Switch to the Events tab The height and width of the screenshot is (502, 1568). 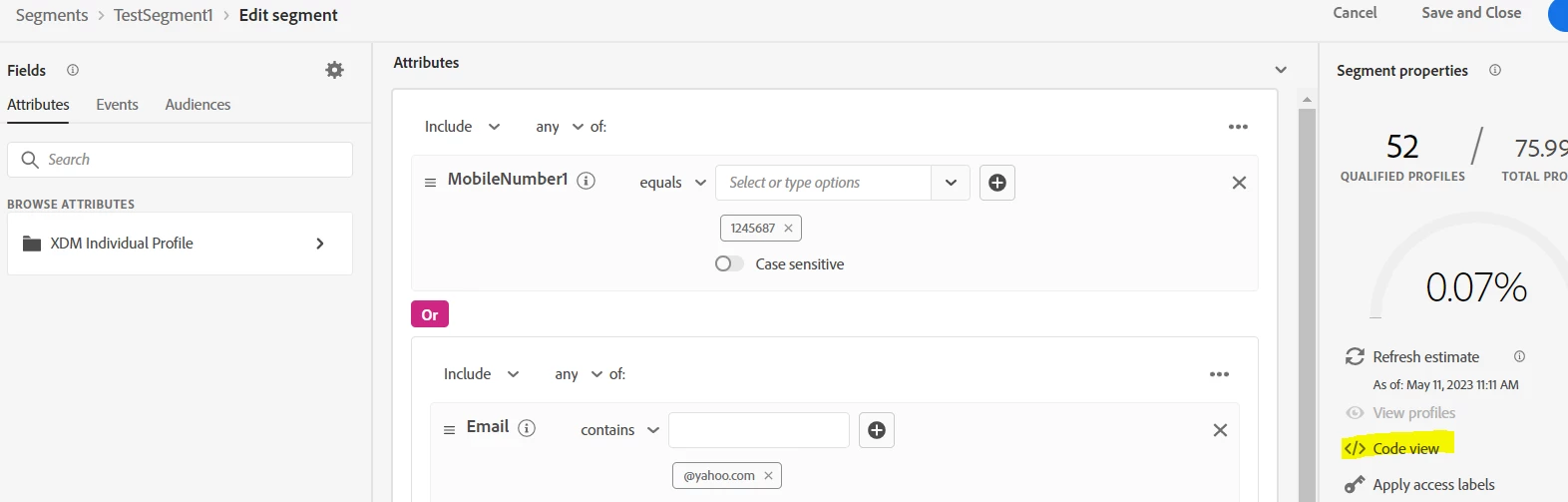tap(117, 105)
